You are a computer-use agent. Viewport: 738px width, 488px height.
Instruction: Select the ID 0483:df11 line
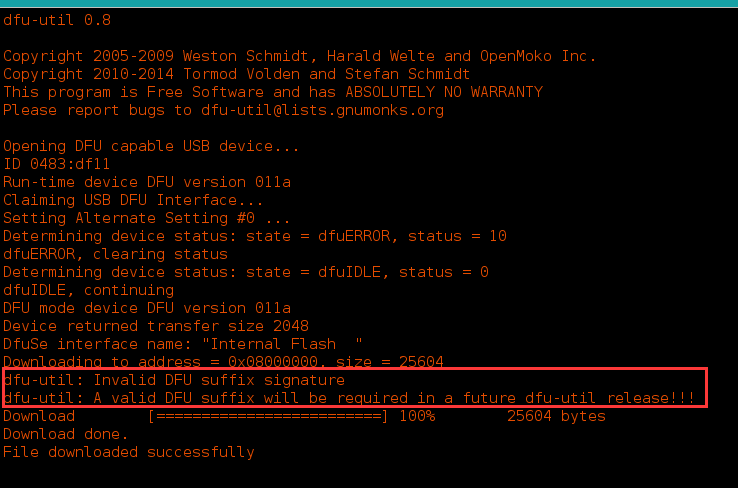[56, 164]
